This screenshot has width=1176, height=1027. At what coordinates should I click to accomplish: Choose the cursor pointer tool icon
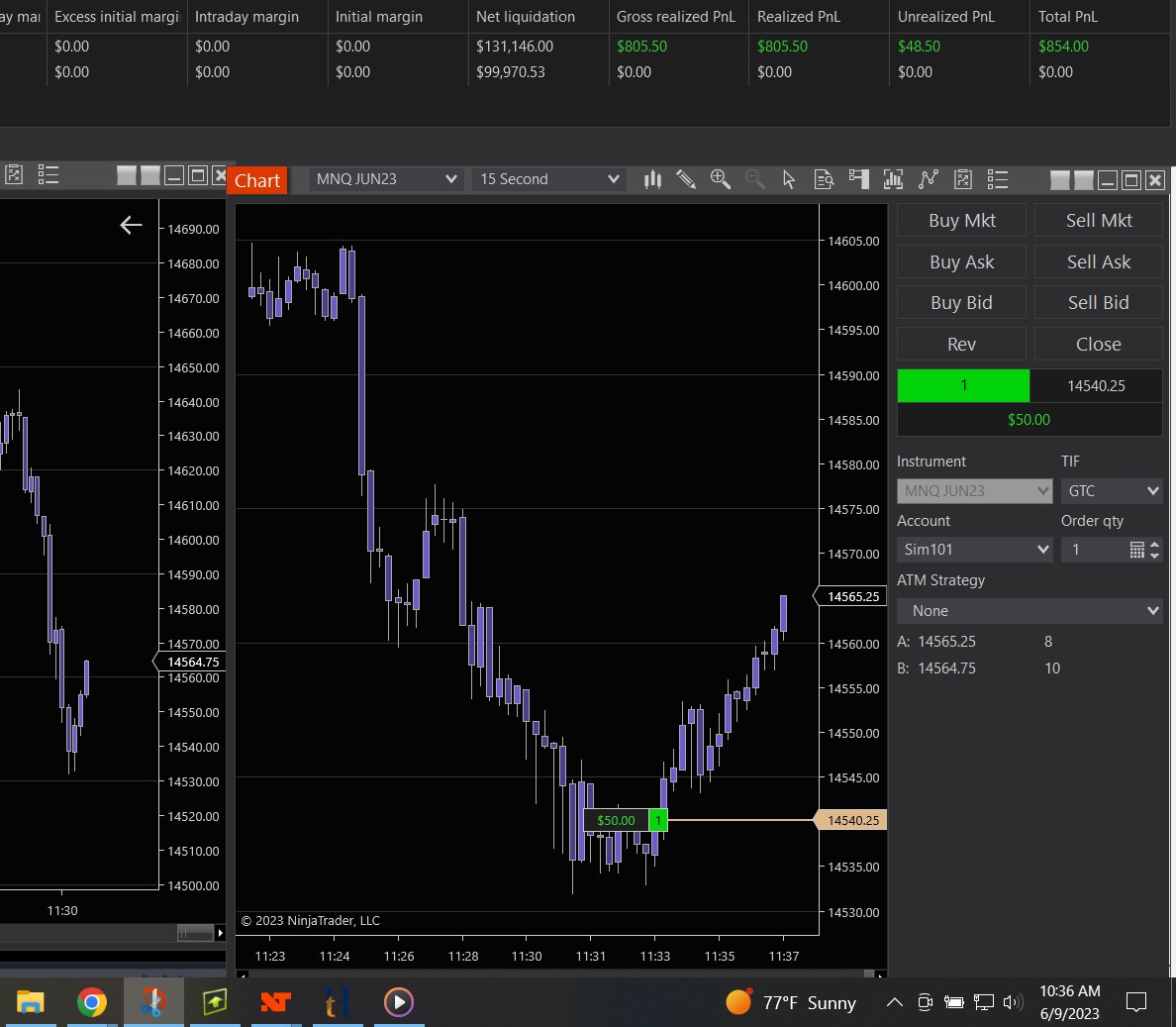tap(789, 179)
